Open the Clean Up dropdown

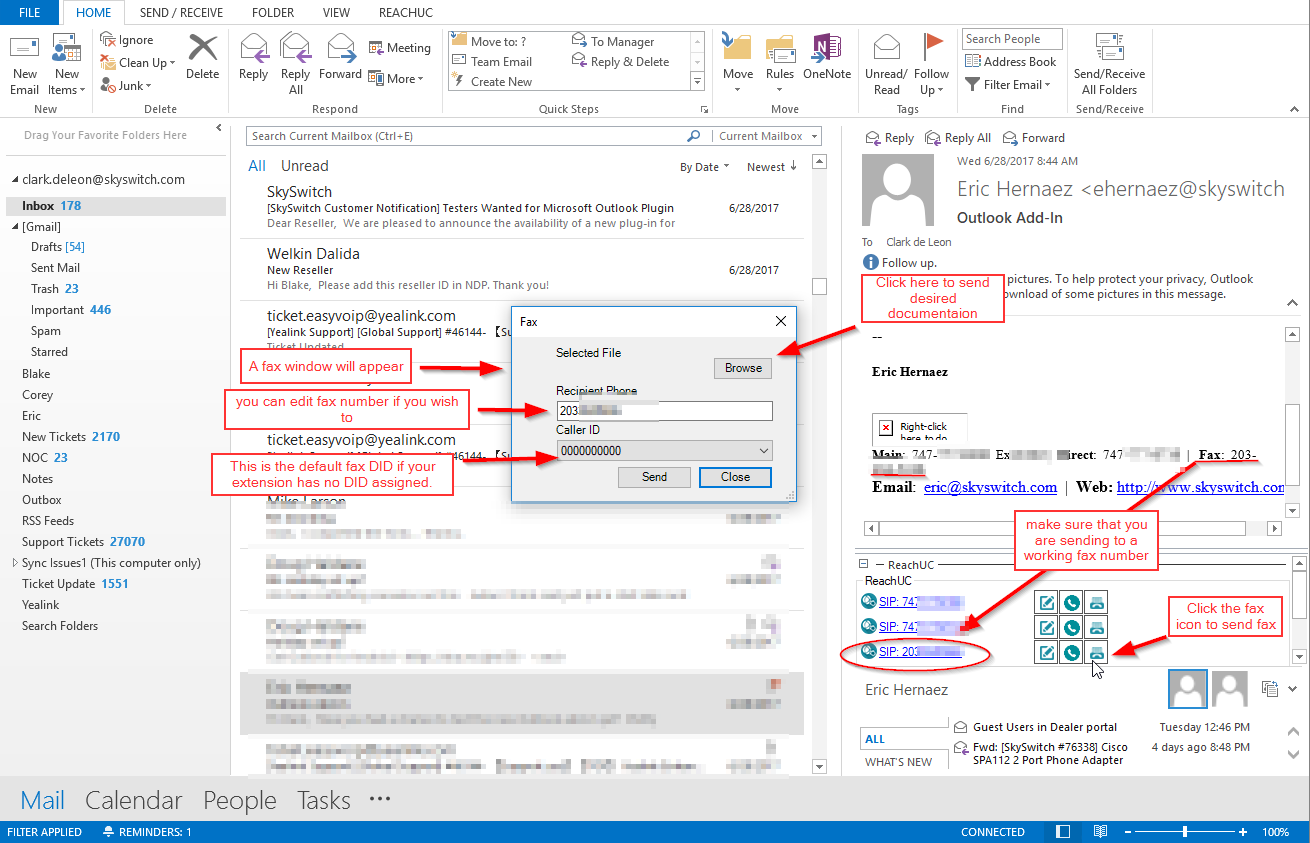click(x=139, y=62)
